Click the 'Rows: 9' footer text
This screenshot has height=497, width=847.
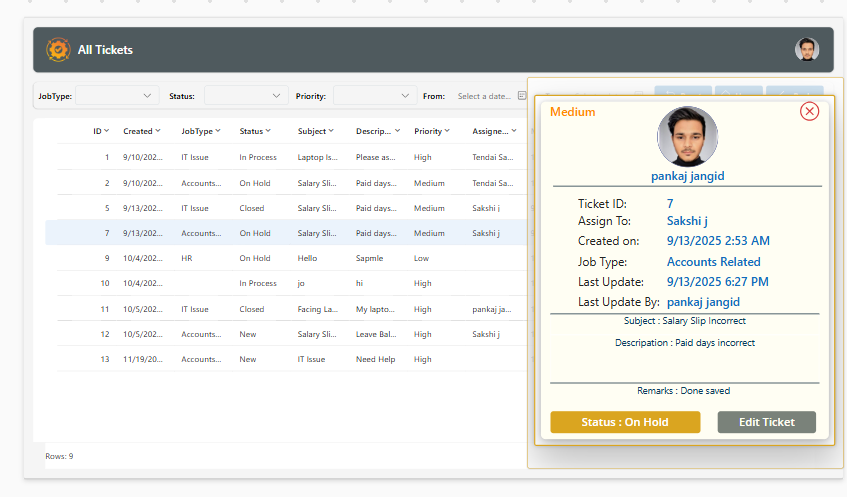click(x=59, y=456)
